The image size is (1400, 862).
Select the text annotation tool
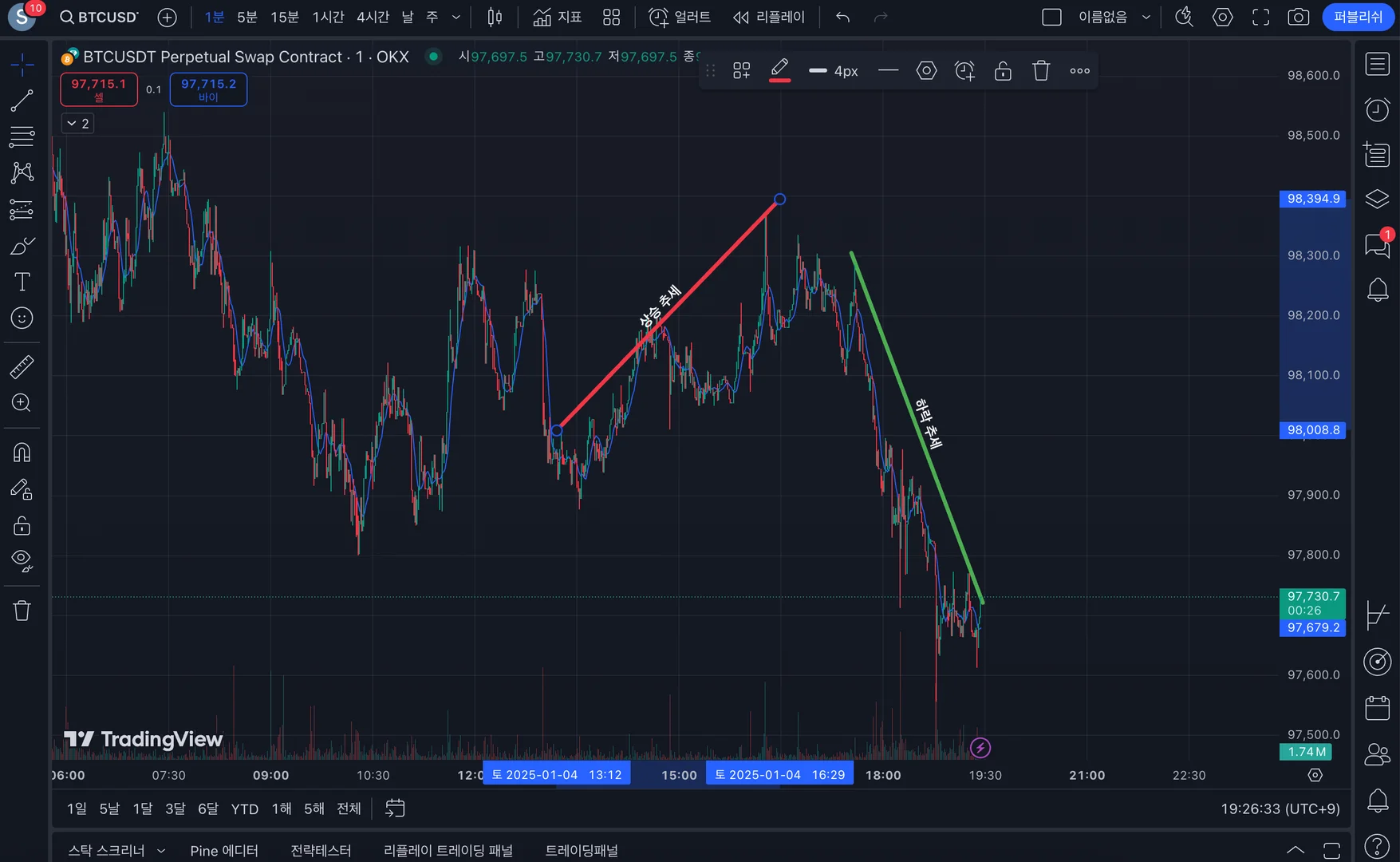click(x=22, y=282)
